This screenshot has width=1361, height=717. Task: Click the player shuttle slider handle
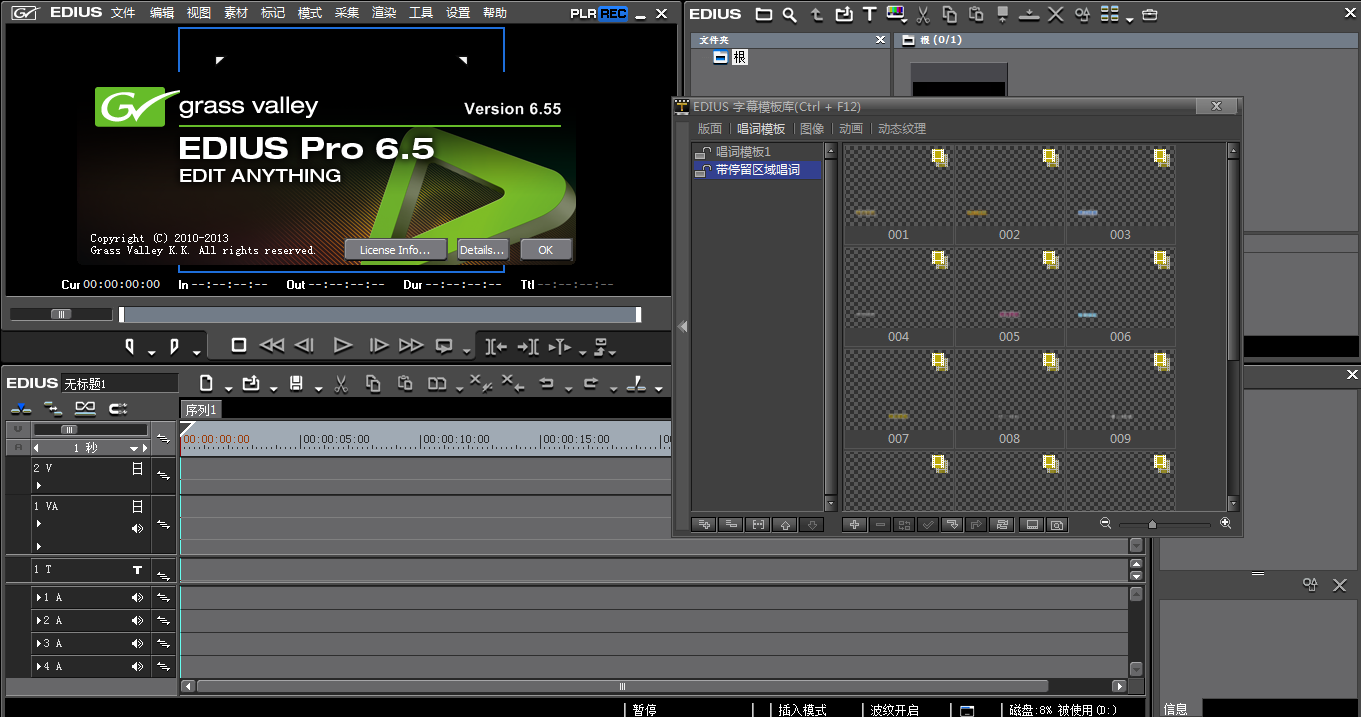pos(62,314)
